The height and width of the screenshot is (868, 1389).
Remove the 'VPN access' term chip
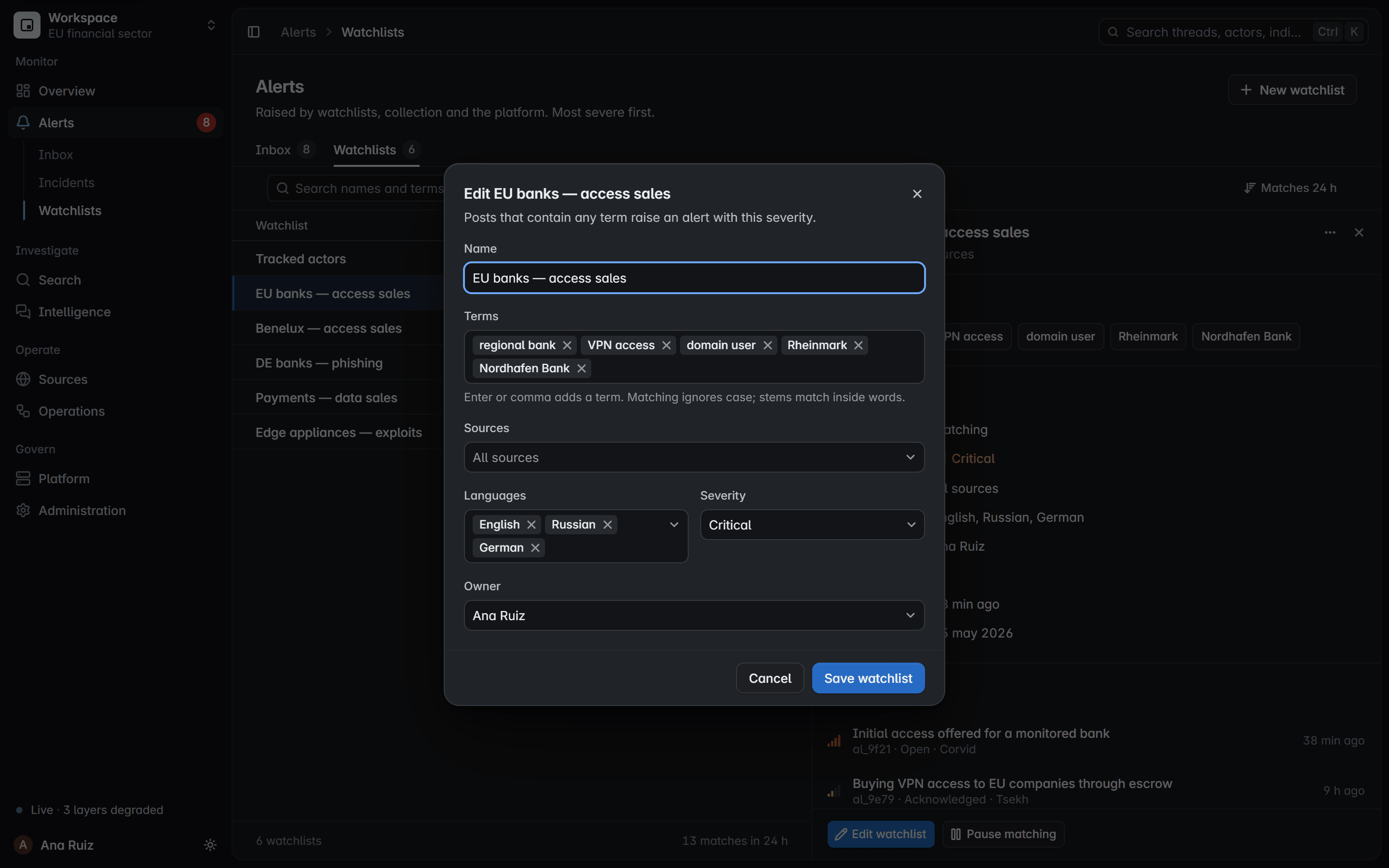tap(667, 345)
